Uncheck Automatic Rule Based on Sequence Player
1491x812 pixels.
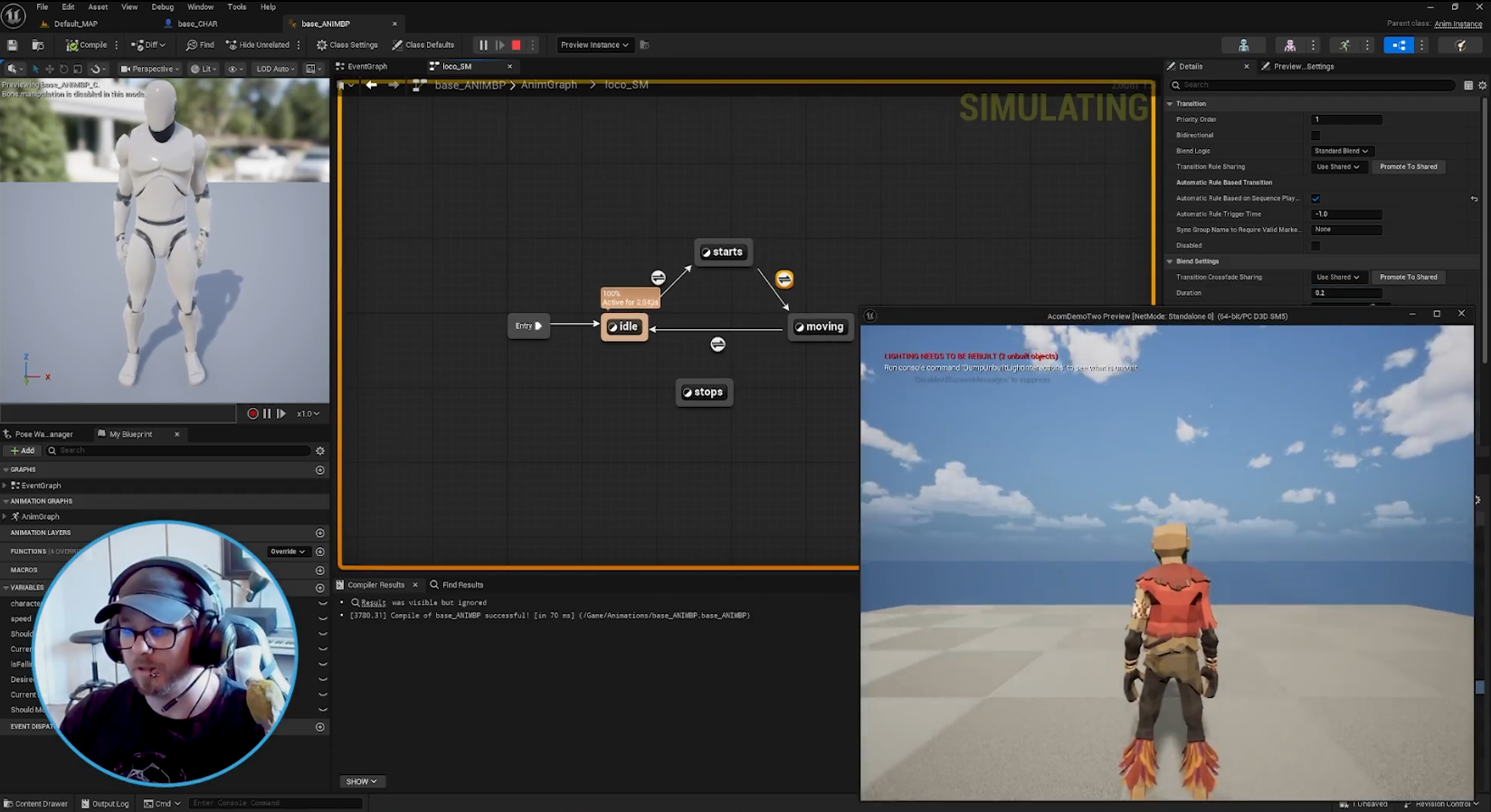(1315, 198)
